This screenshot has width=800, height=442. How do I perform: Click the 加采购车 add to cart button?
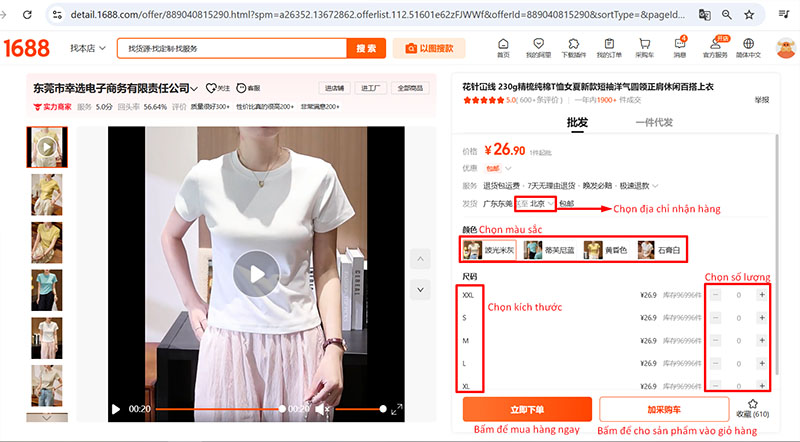[663, 409]
